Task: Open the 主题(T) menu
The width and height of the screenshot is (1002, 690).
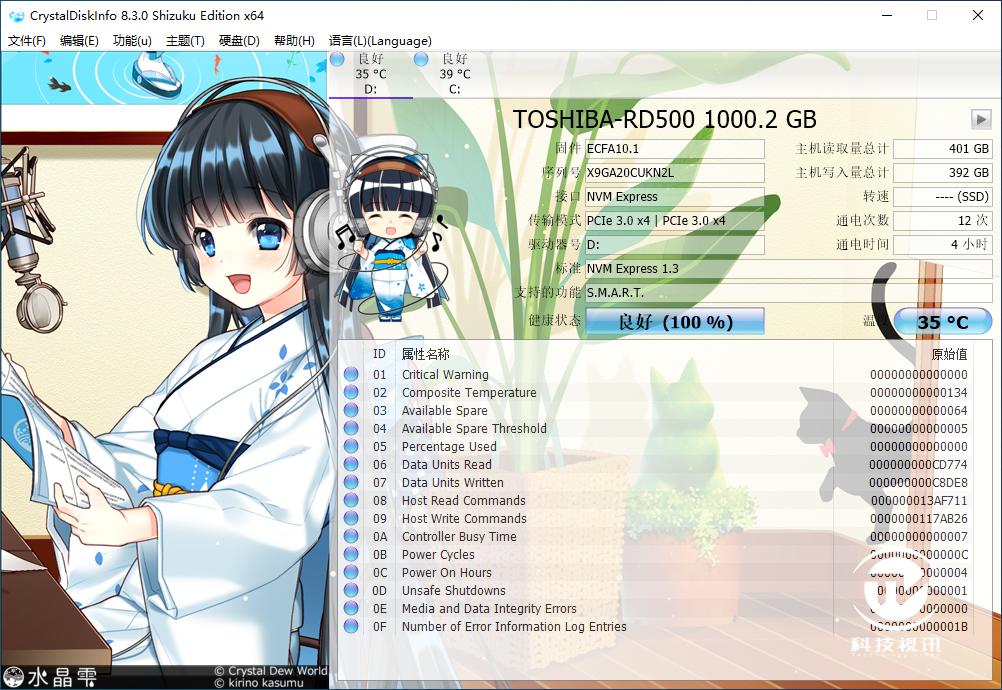Action: pyautogui.click(x=185, y=41)
